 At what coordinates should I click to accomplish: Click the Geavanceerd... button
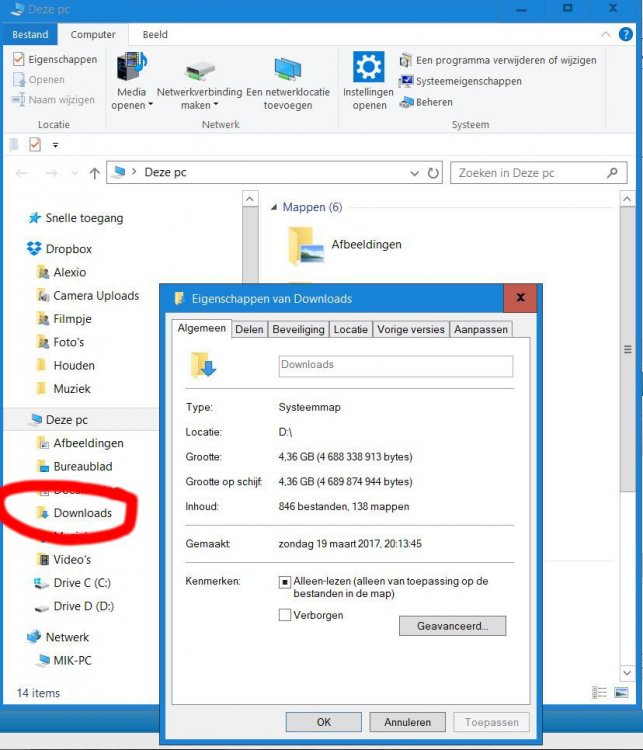[x=453, y=626]
